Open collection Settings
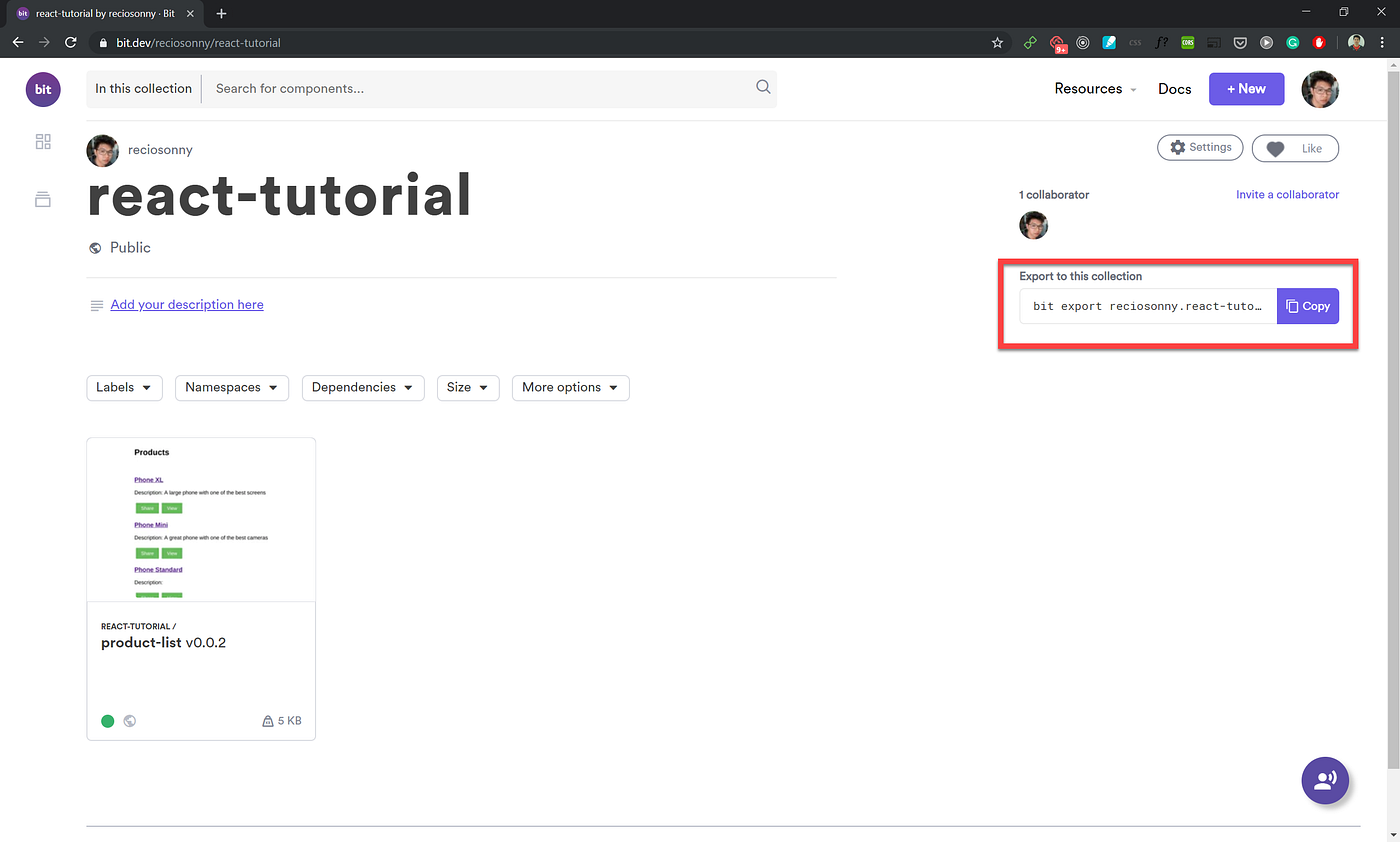The image size is (1400, 842). click(1200, 148)
